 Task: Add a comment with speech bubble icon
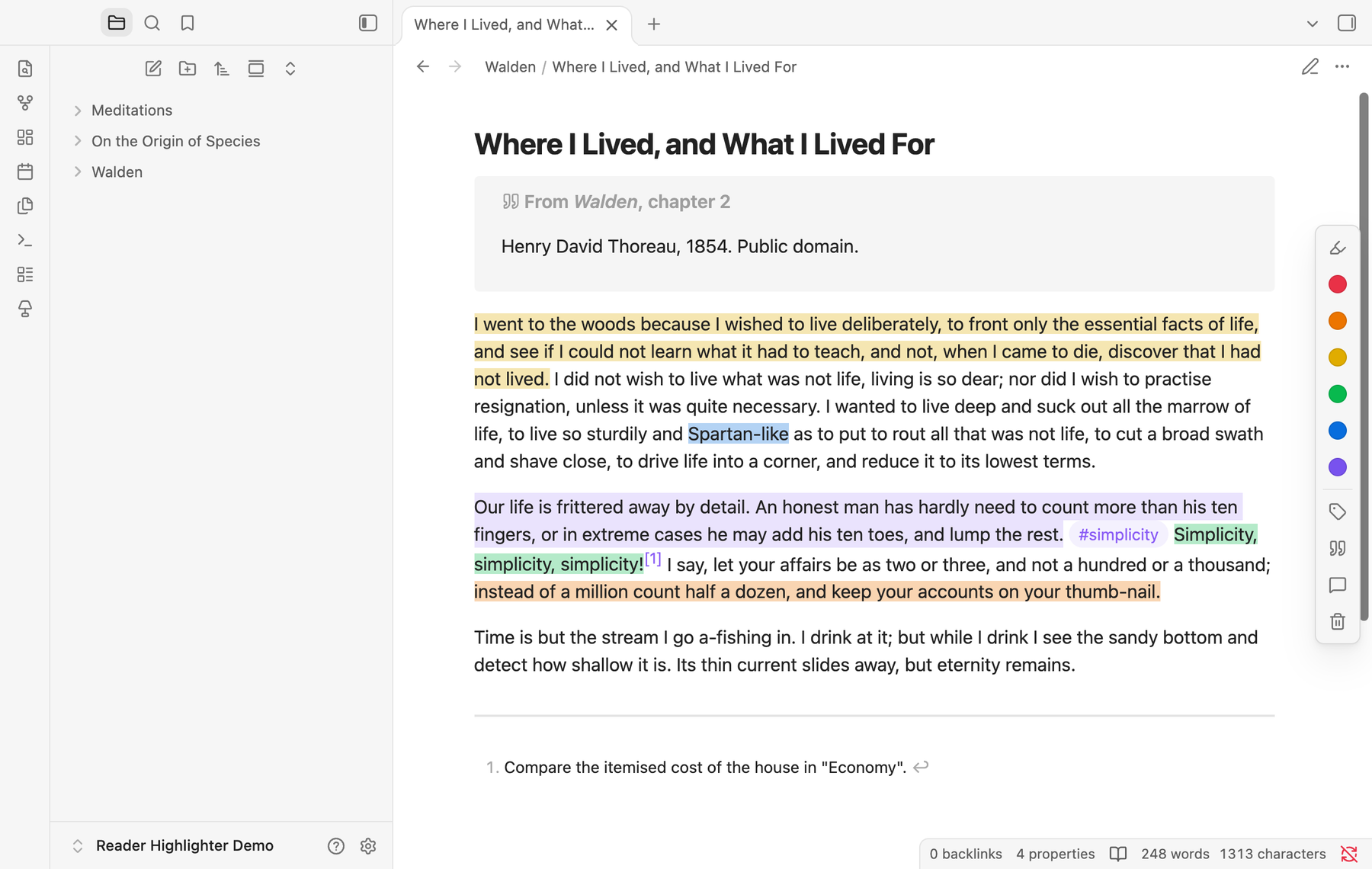pyautogui.click(x=1338, y=585)
